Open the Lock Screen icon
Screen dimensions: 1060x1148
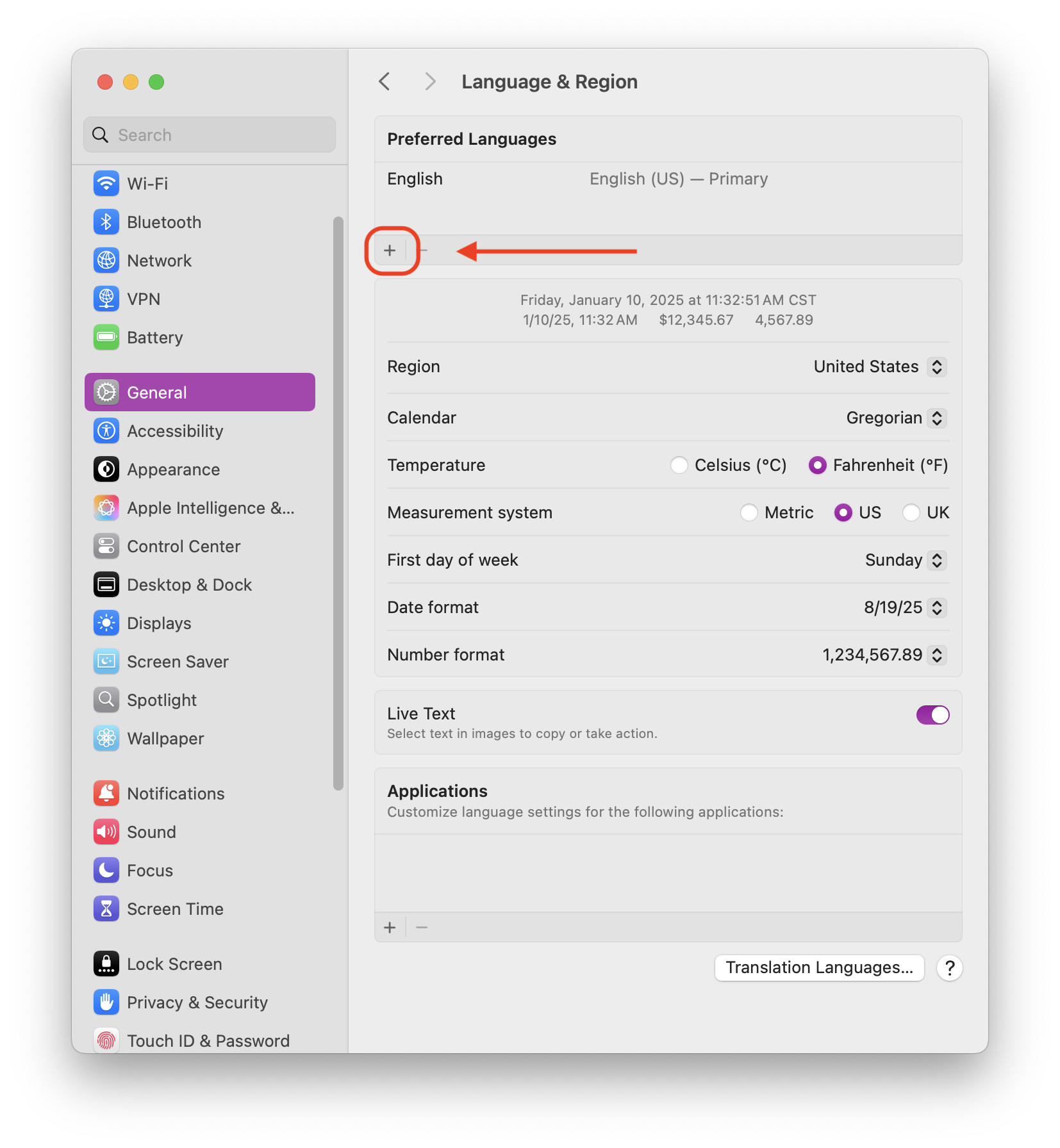(106, 964)
